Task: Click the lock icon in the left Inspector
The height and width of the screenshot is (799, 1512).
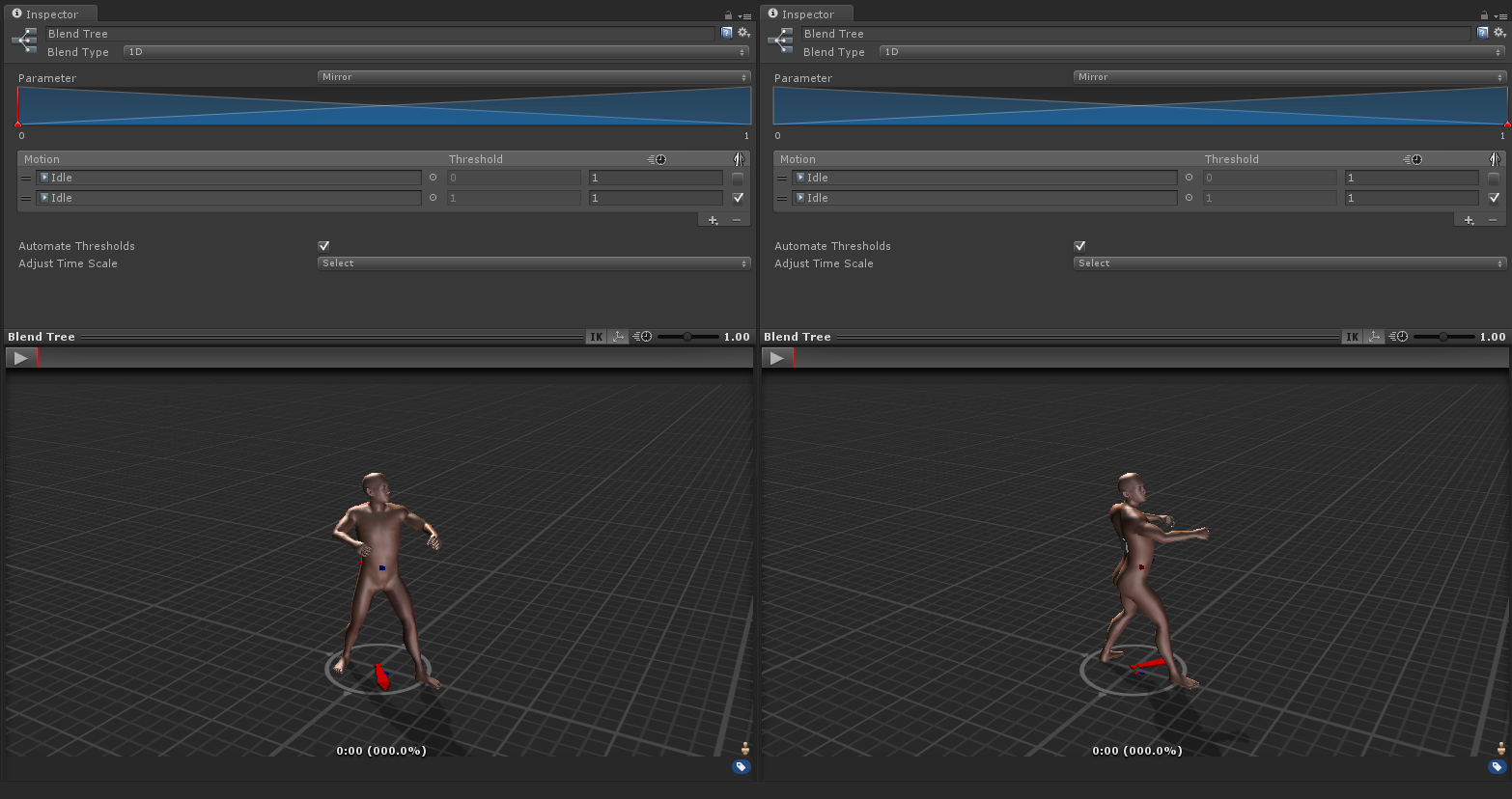Action: tap(728, 15)
